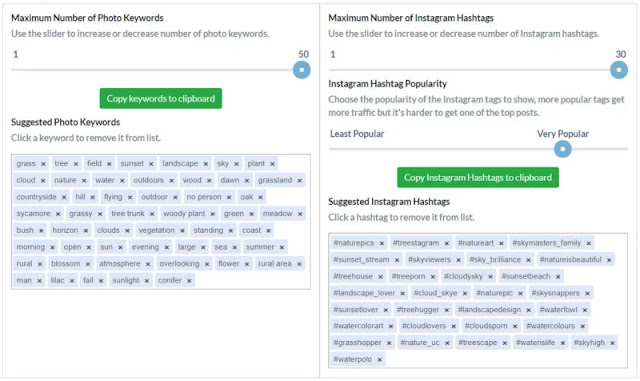Delete '#skyhigh' hashtag with its x
This screenshot has width=640, height=381.
612,343
